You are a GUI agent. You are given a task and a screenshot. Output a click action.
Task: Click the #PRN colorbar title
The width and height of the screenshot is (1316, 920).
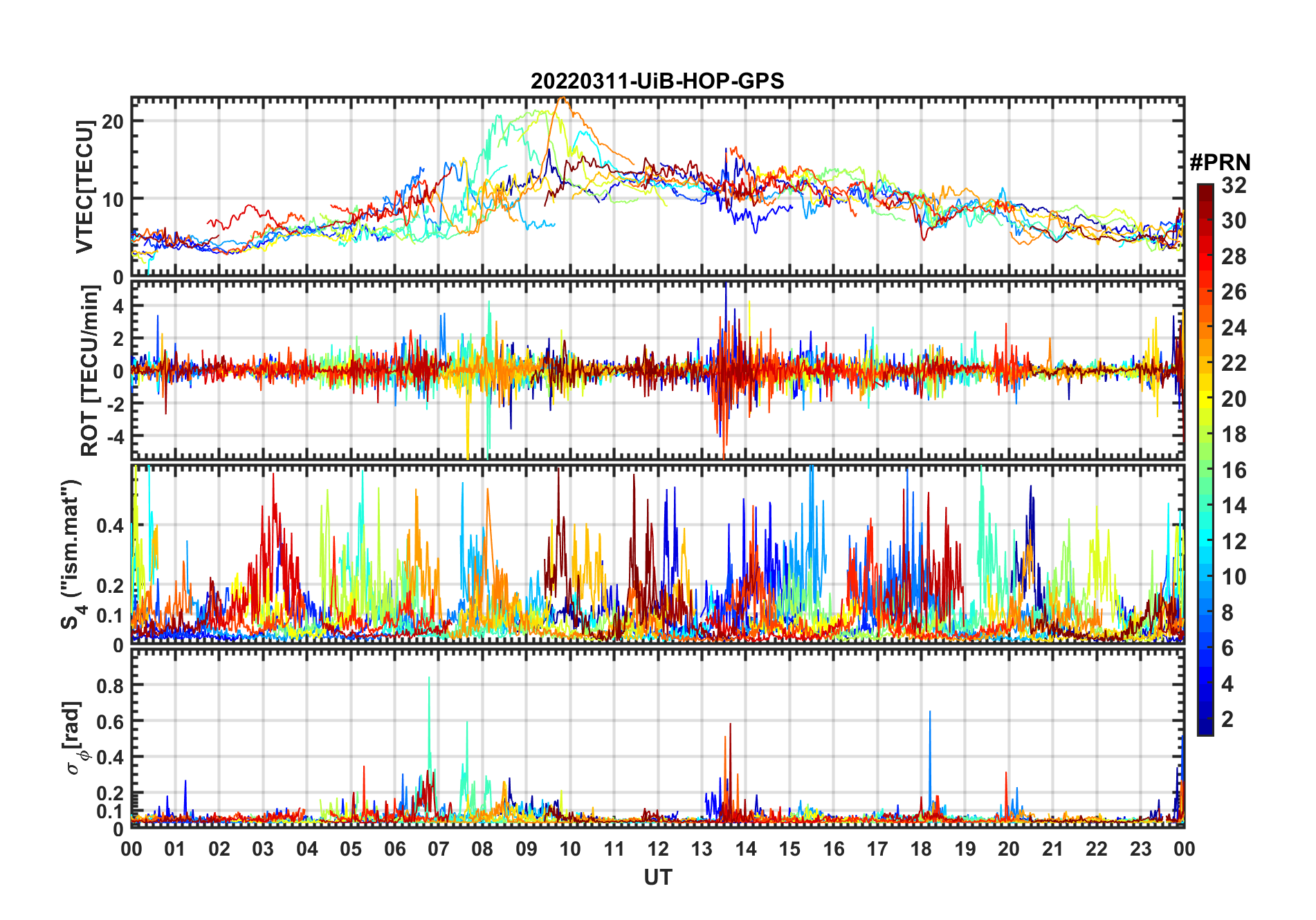tap(1220, 163)
